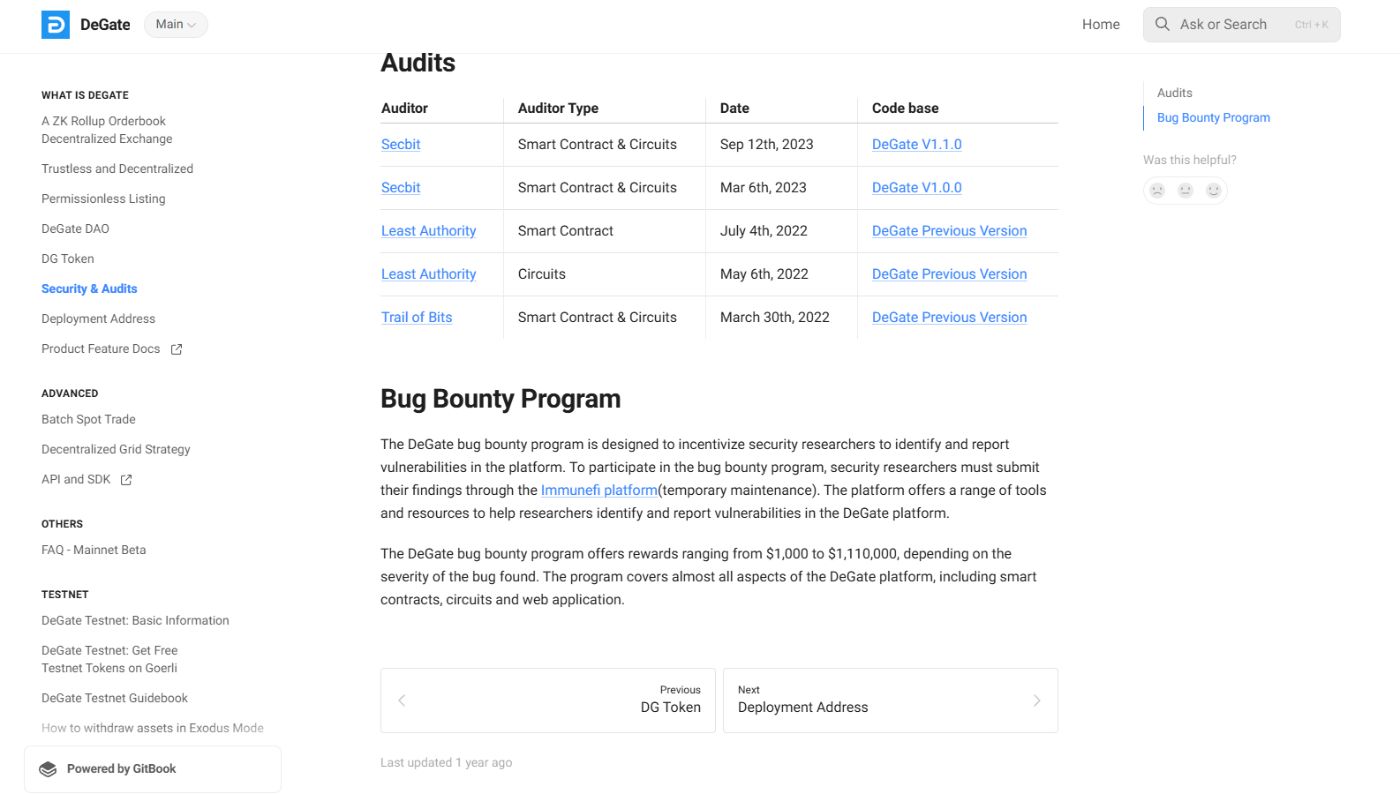Image resolution: width=1400 pixels, height=794 pixels.
Task: Open DeGate Testnet Guidebook page
Action: pyautogui.click(x=114, y=699)
